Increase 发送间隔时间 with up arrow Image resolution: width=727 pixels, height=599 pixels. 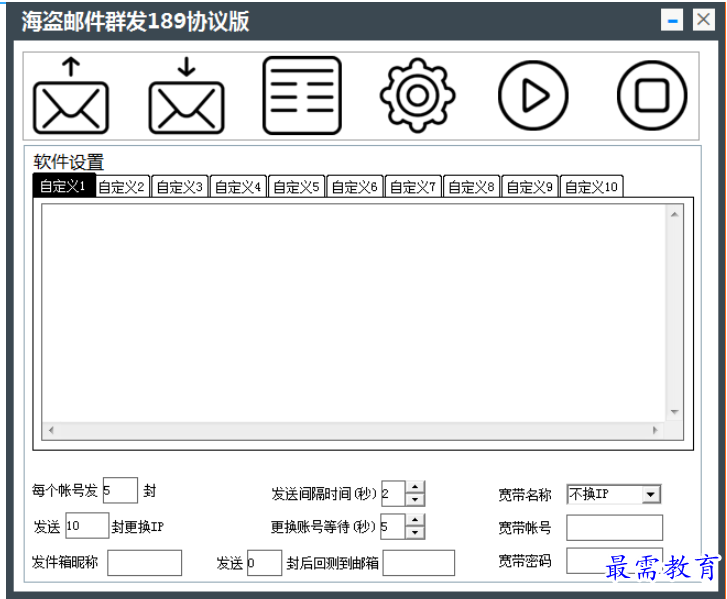coord(415,487)
